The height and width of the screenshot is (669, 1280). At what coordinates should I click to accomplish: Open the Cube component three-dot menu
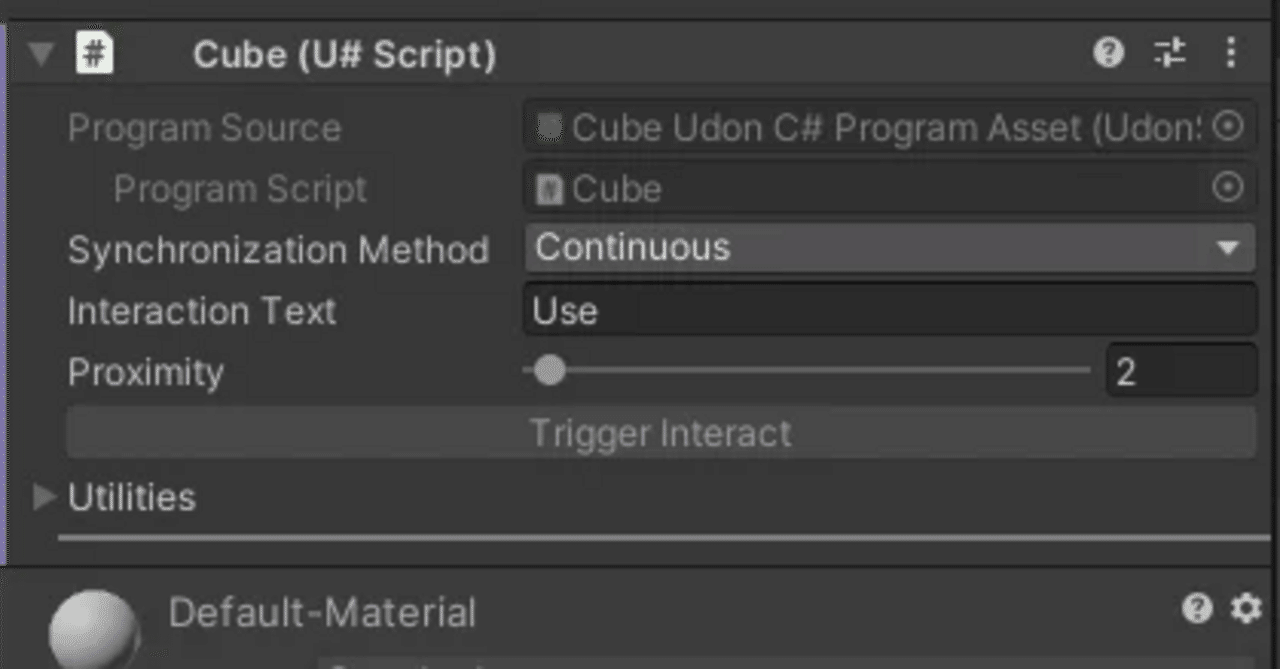click(1231, 53)
